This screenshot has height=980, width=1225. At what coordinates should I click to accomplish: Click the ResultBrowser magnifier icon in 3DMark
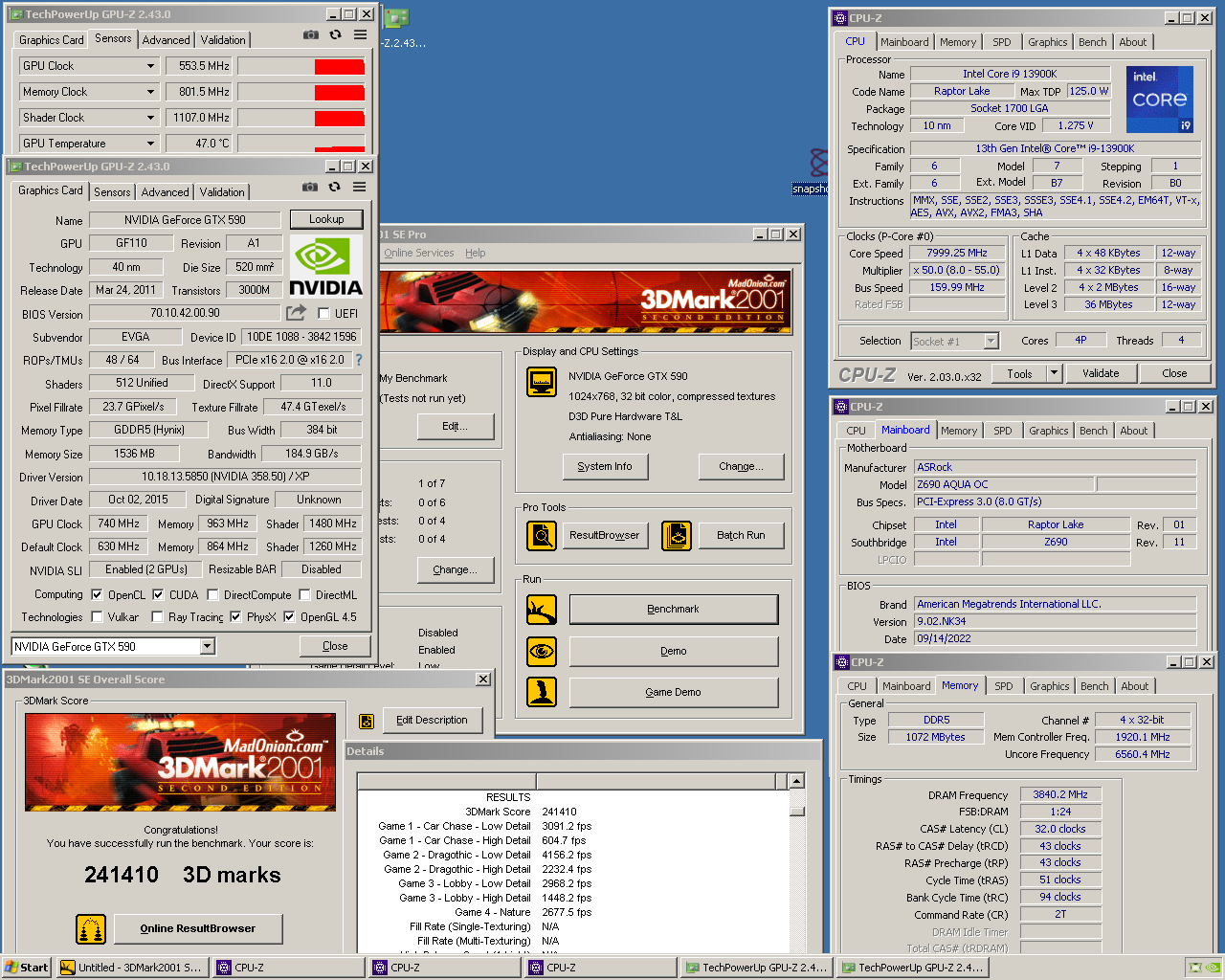coord(542,536)
